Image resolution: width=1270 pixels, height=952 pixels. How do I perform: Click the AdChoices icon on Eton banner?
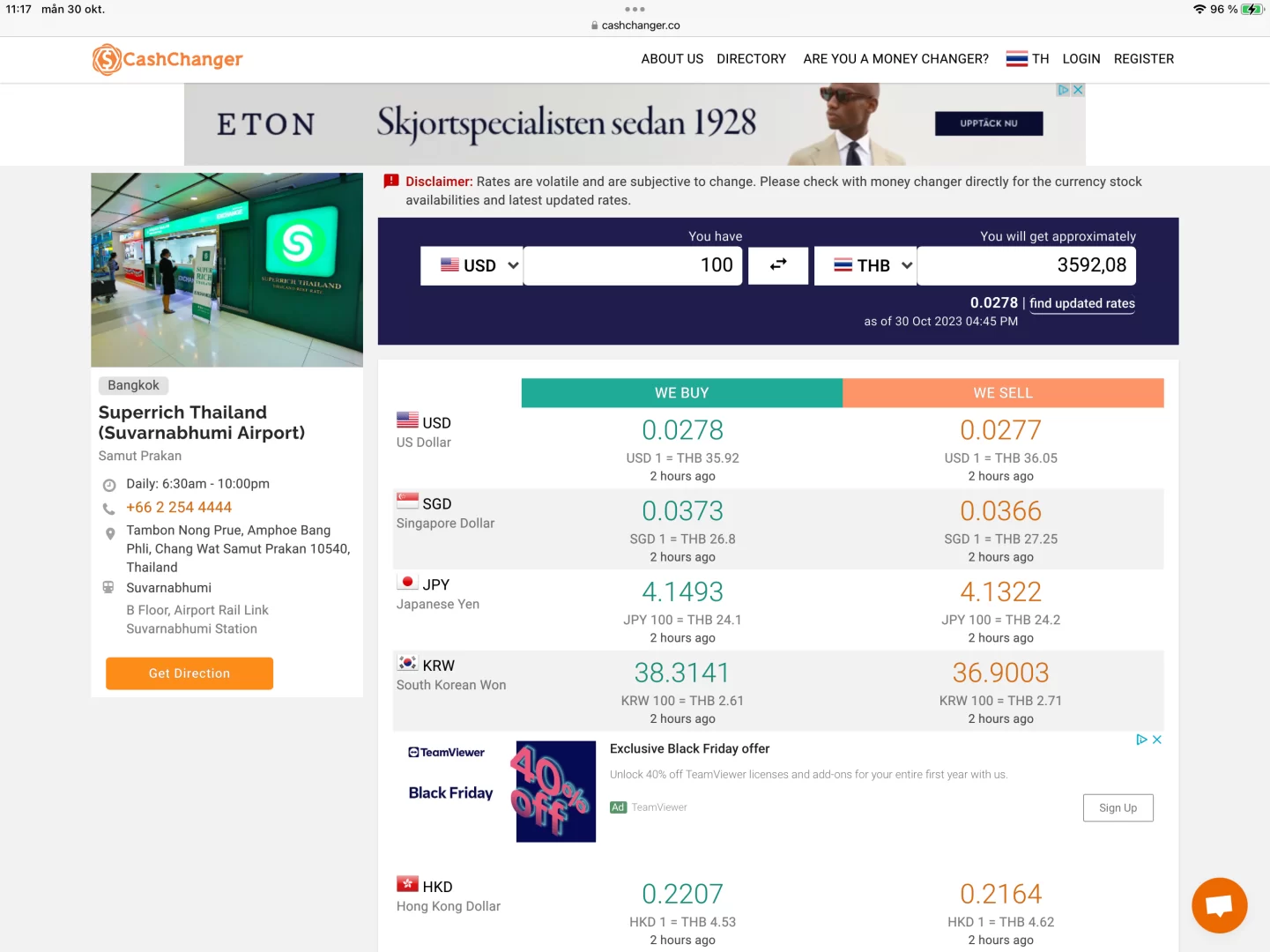click(1063, 90)
